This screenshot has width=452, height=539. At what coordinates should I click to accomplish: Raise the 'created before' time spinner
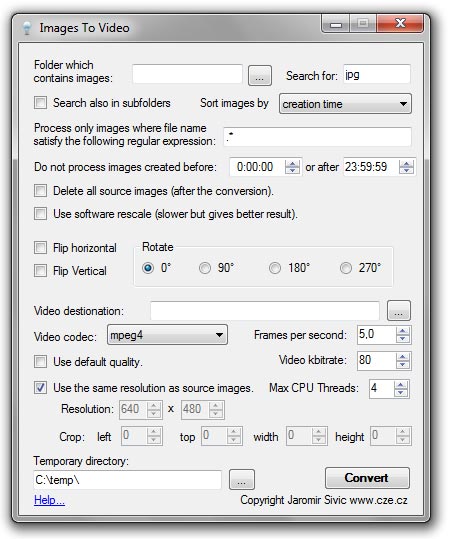pos(292,164)
